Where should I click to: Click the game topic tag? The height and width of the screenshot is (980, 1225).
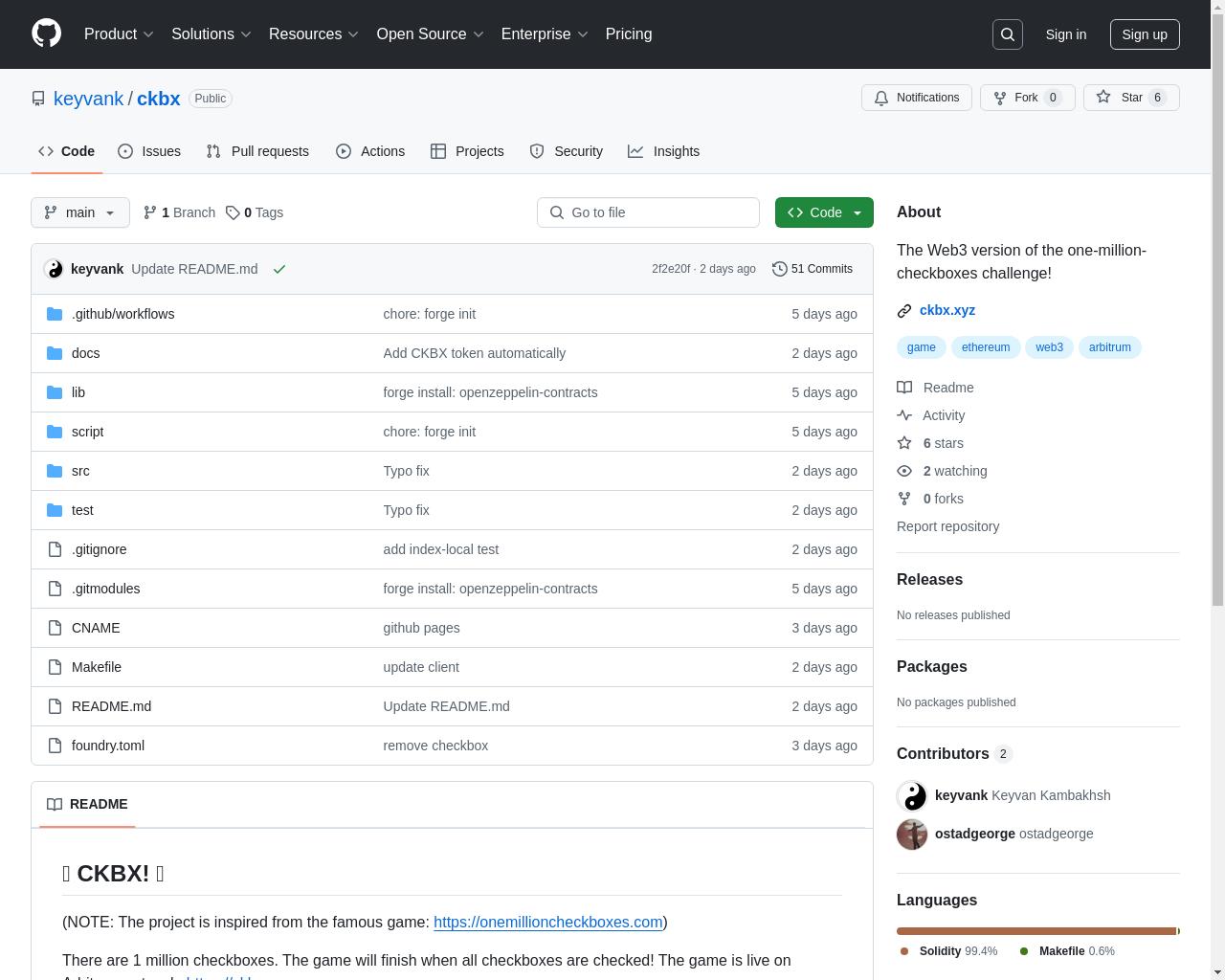click(922, 347)
